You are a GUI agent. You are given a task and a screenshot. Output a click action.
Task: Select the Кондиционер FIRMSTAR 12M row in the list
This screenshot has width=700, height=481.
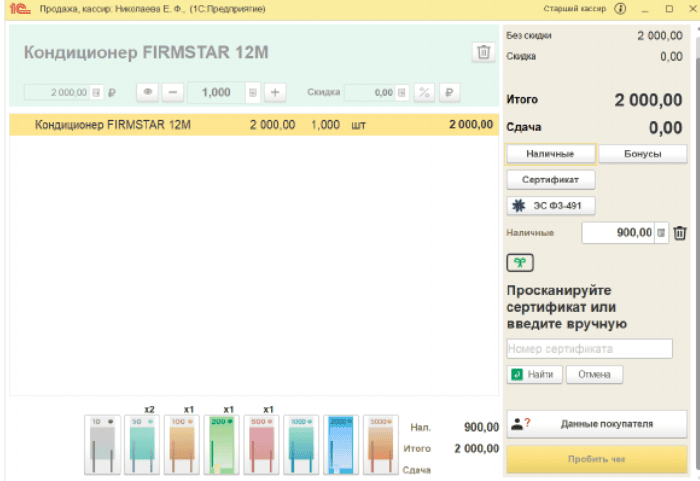(254, 125)
